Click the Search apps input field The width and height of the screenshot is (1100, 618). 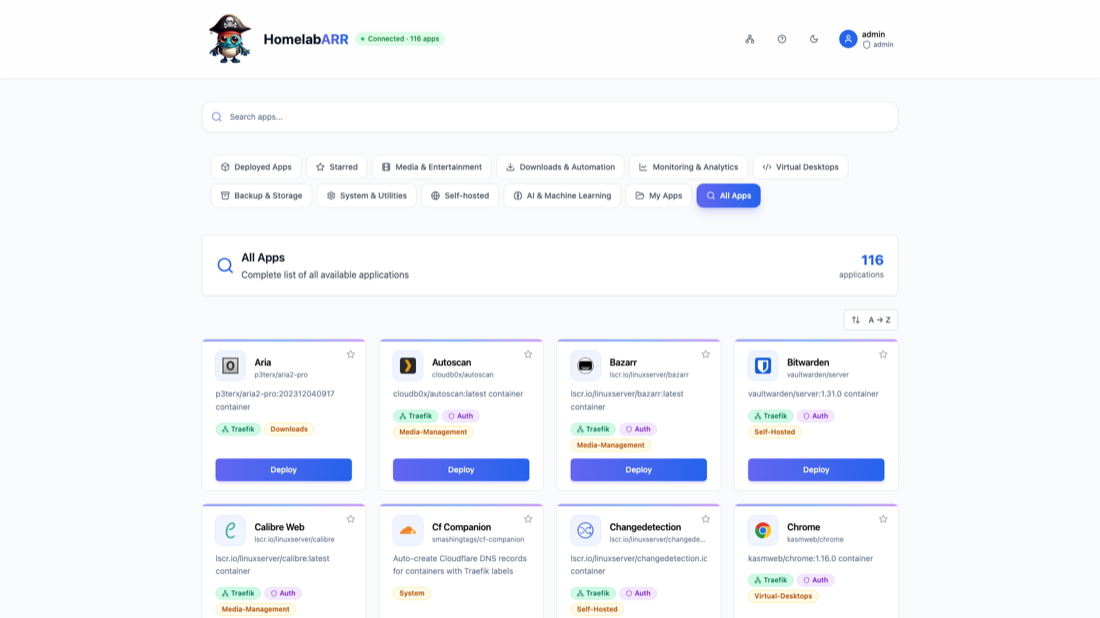coord(550,117)
